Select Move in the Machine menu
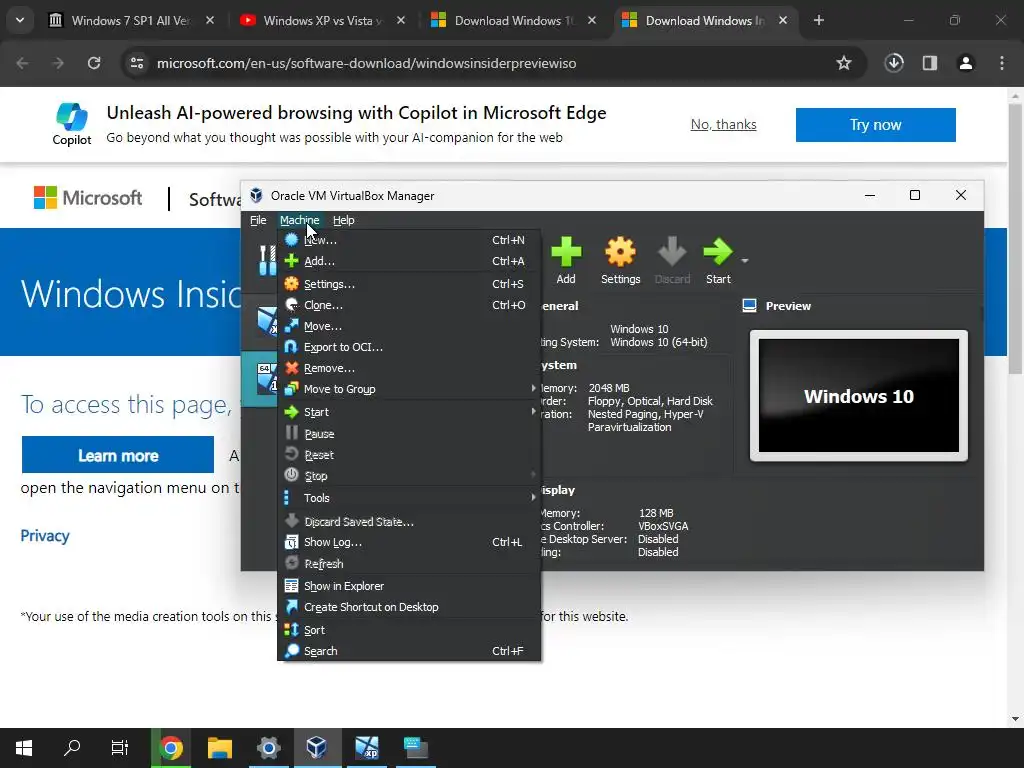The width and height of the screenshot is (1024, 768). coord(409,326)
